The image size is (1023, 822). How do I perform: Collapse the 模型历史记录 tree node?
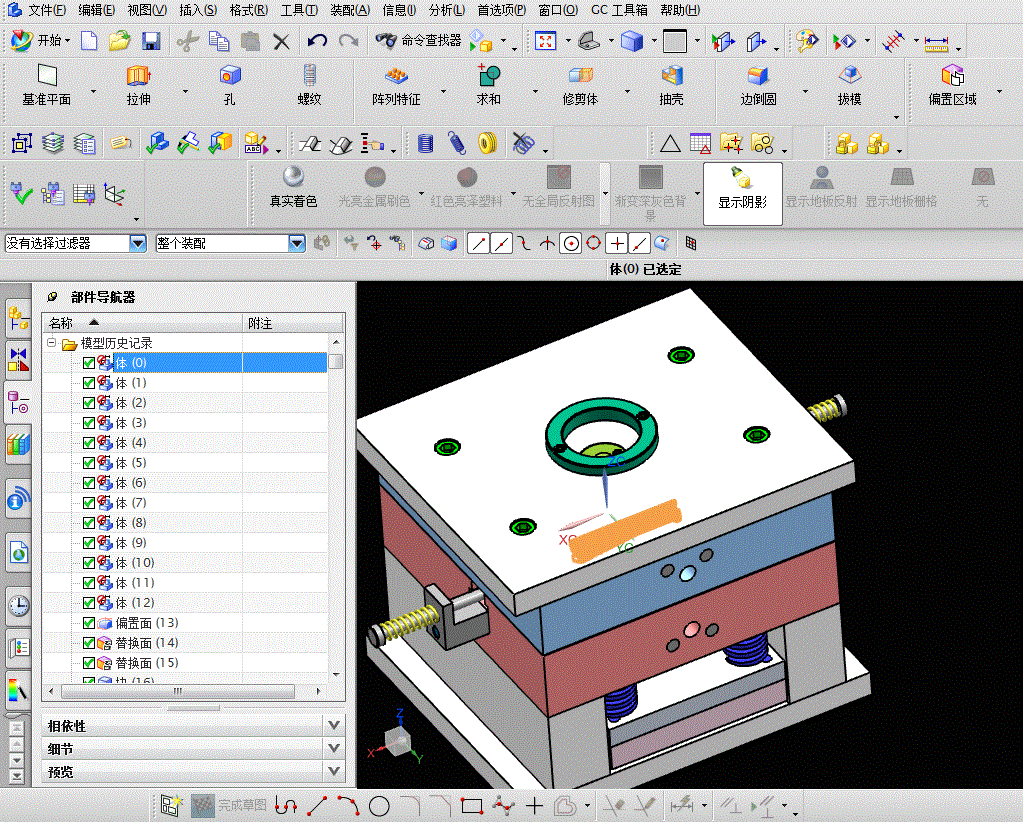(x=52, y=342)
